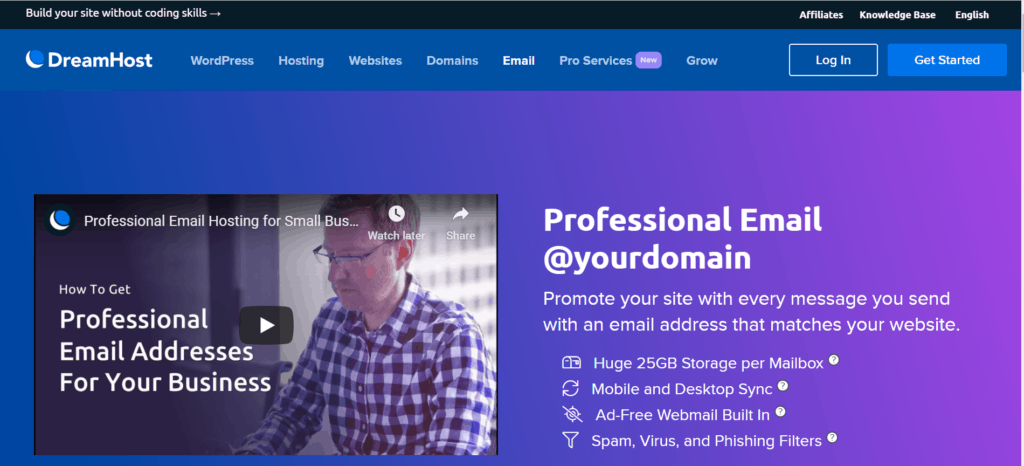Open help icon beside 25GB Storage
The image size is (1024, 466).
833,360
